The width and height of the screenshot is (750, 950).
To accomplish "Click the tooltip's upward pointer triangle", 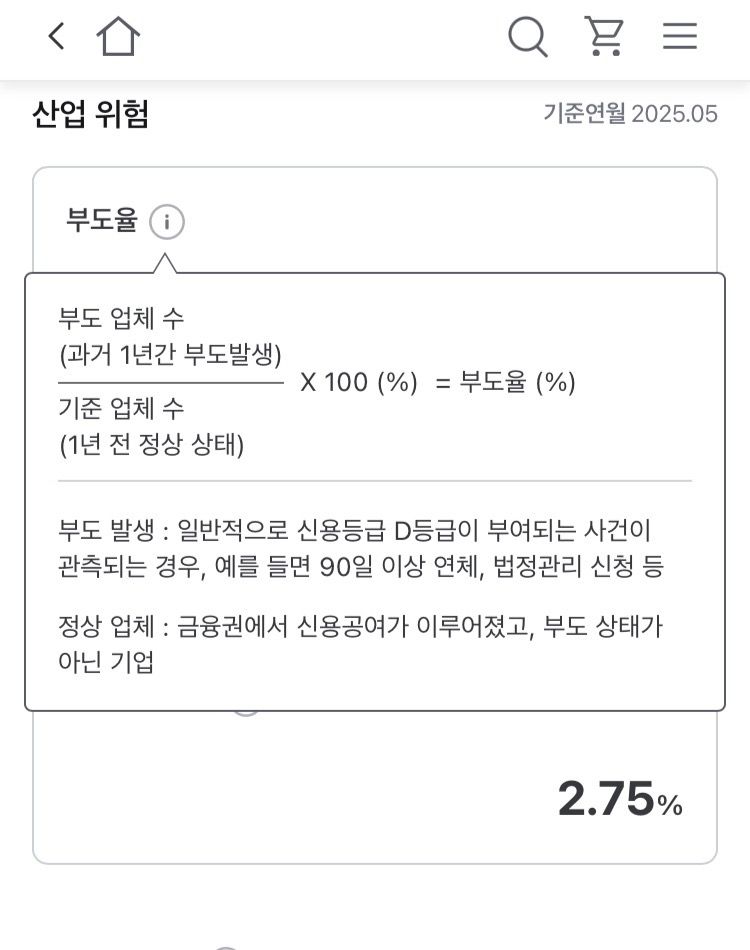I will tap(165, 264).
